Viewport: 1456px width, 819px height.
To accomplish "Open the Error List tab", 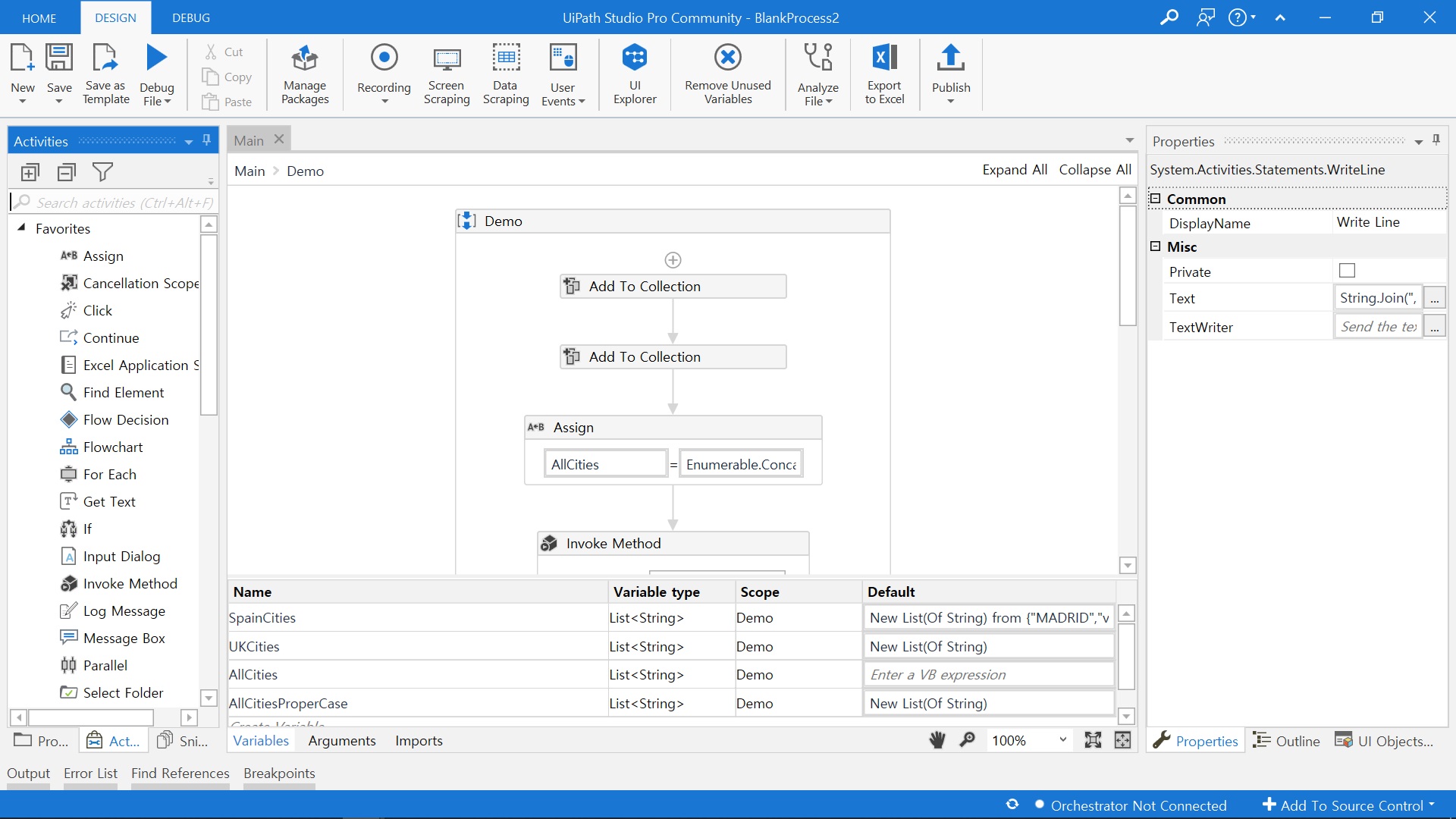I will pyautogui.click(x=90, y=773).
